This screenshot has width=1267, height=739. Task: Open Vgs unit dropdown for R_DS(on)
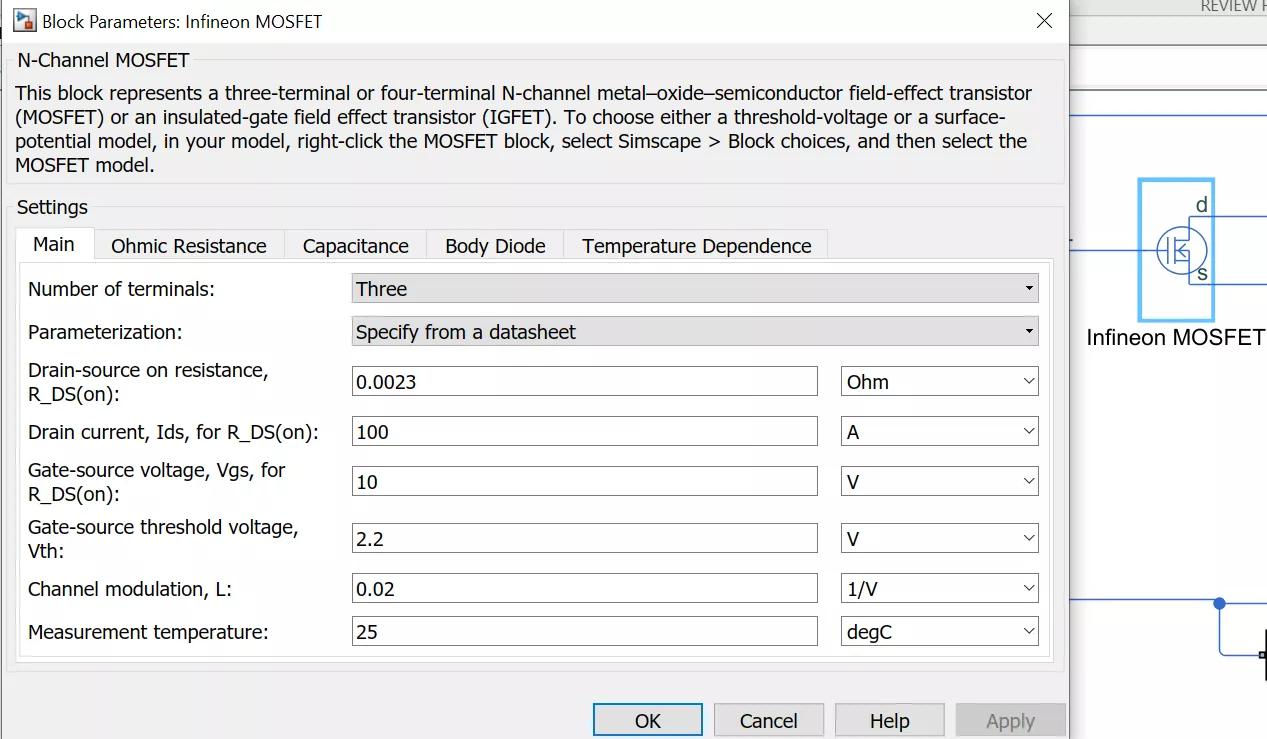939,481
